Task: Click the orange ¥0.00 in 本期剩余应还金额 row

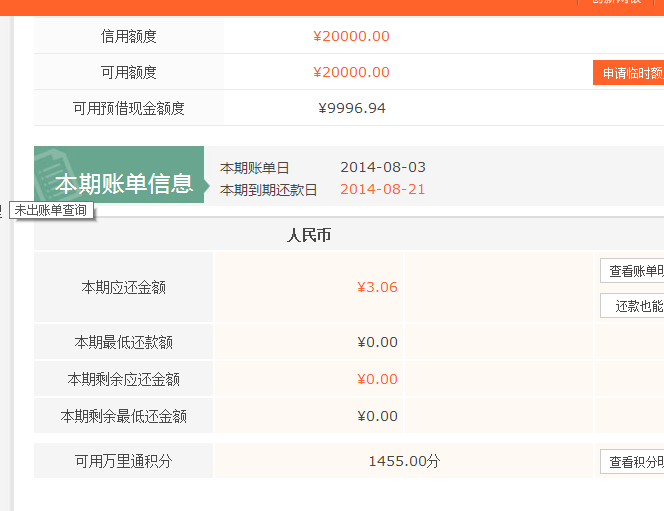Action: 377,379
